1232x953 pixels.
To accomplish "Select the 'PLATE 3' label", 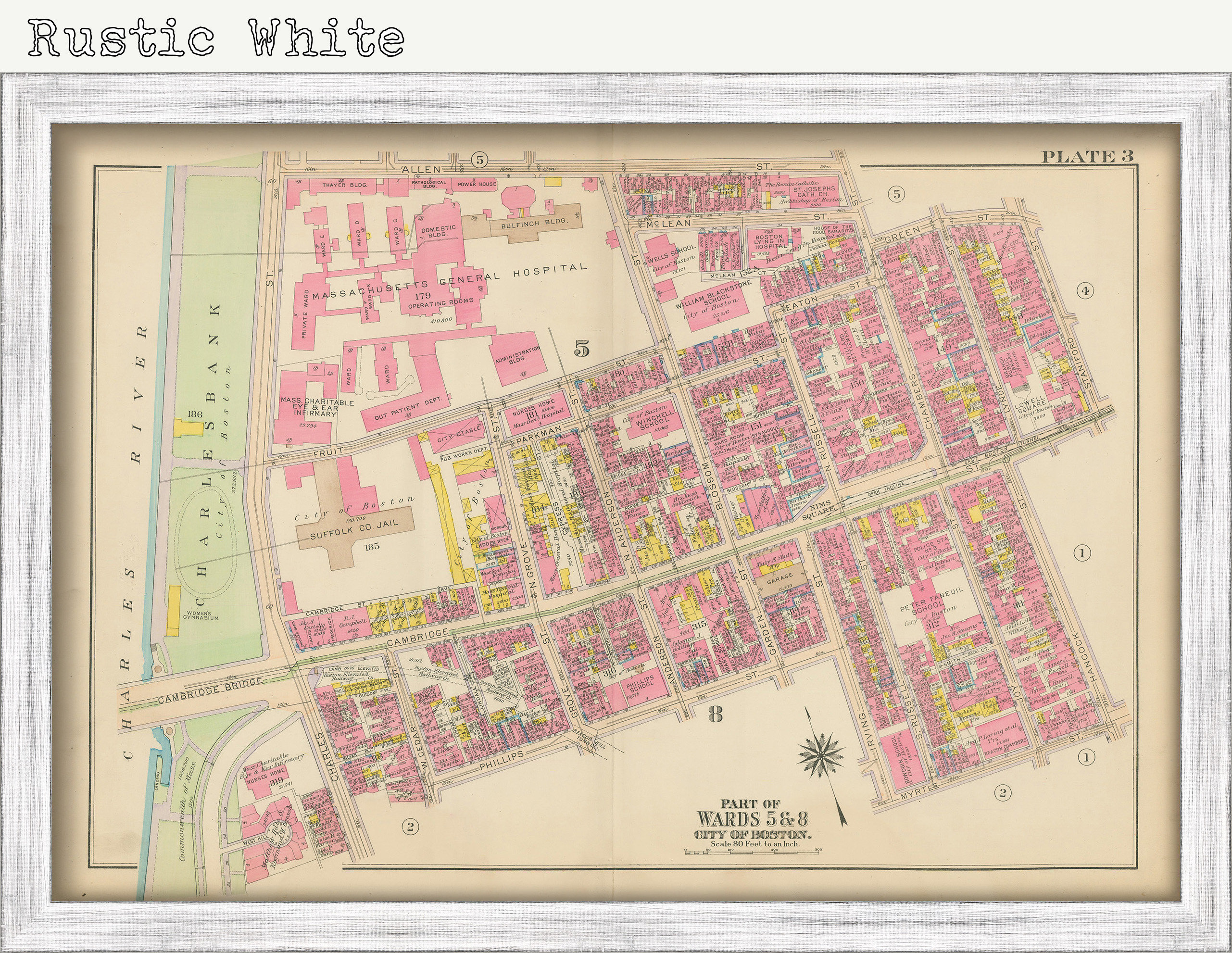I will (1087, 156).
